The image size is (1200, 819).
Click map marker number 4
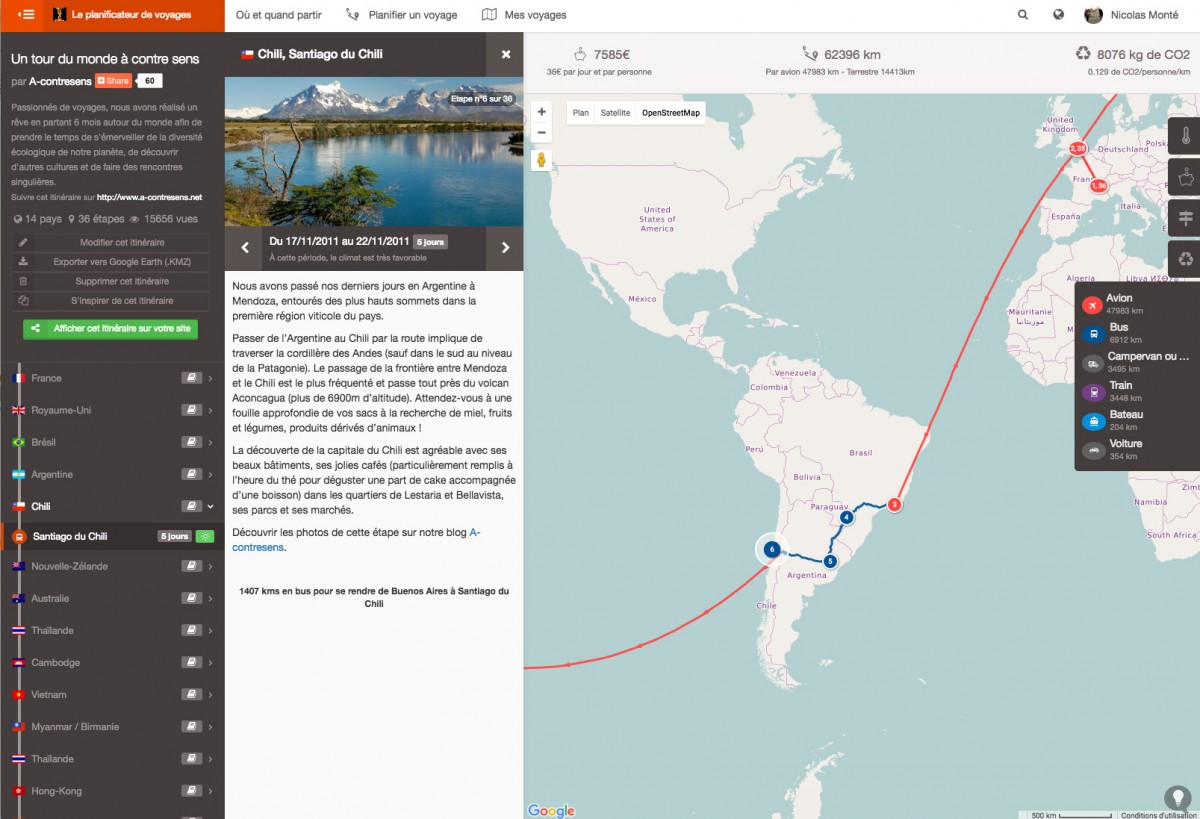point(846,518)
